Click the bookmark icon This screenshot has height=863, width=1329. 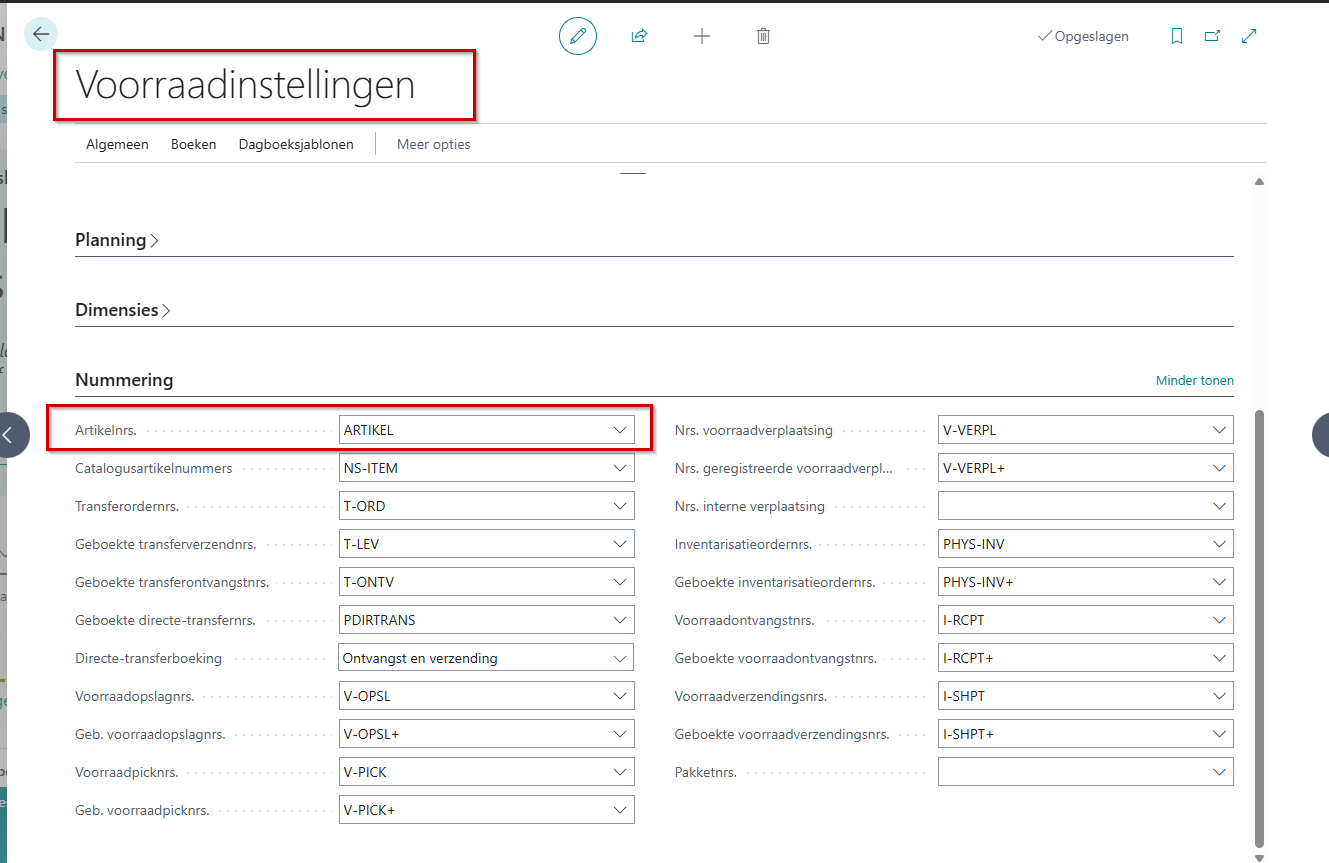tap(1177, 36)
